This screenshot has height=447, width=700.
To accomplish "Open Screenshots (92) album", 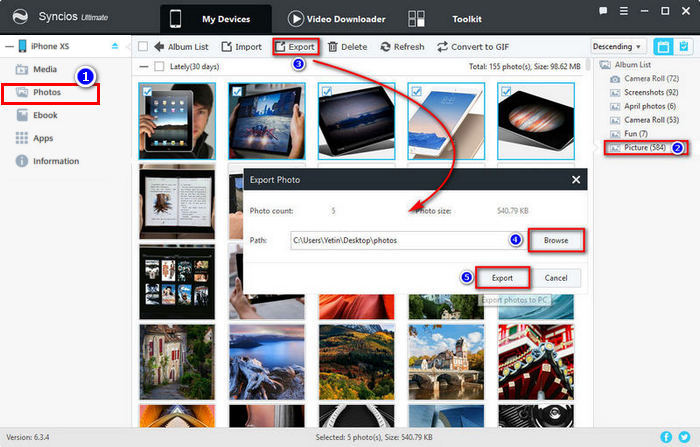I will coord(644,92).
